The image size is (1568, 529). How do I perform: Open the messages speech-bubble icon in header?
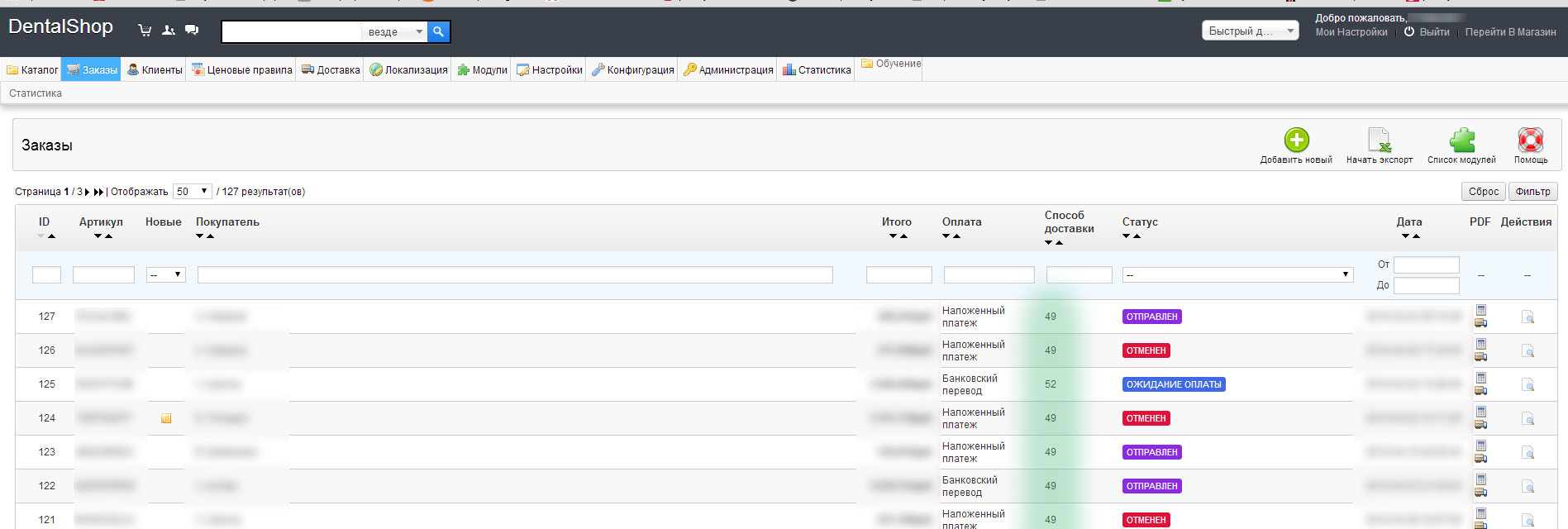(192, 30)
